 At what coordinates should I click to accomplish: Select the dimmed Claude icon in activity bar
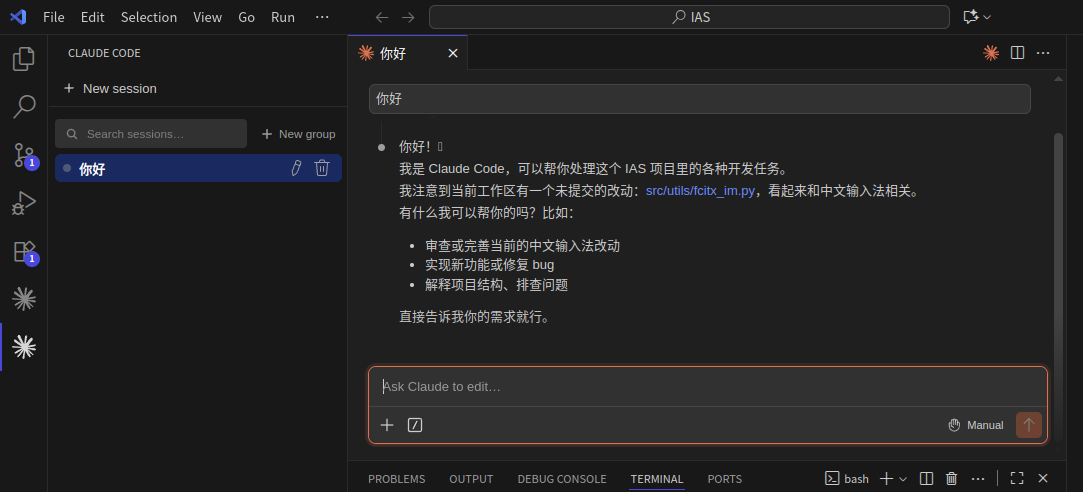point(23,299)
